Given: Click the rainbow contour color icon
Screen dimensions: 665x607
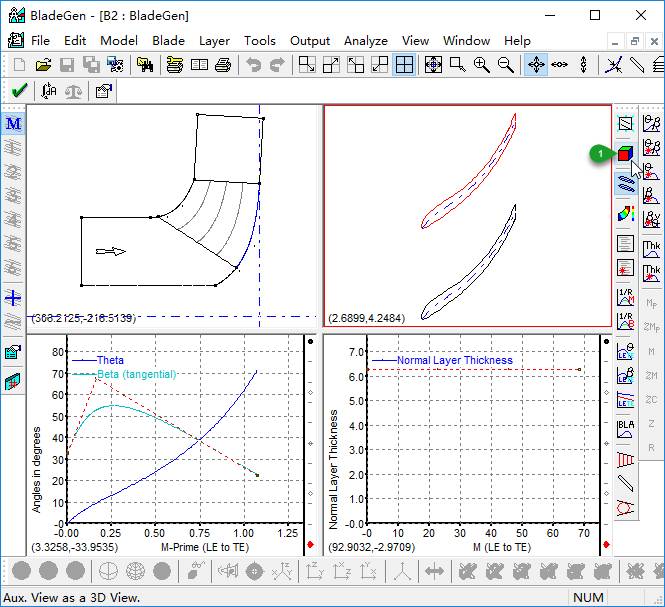Looking at the screenshot, I should click(625, 213).
